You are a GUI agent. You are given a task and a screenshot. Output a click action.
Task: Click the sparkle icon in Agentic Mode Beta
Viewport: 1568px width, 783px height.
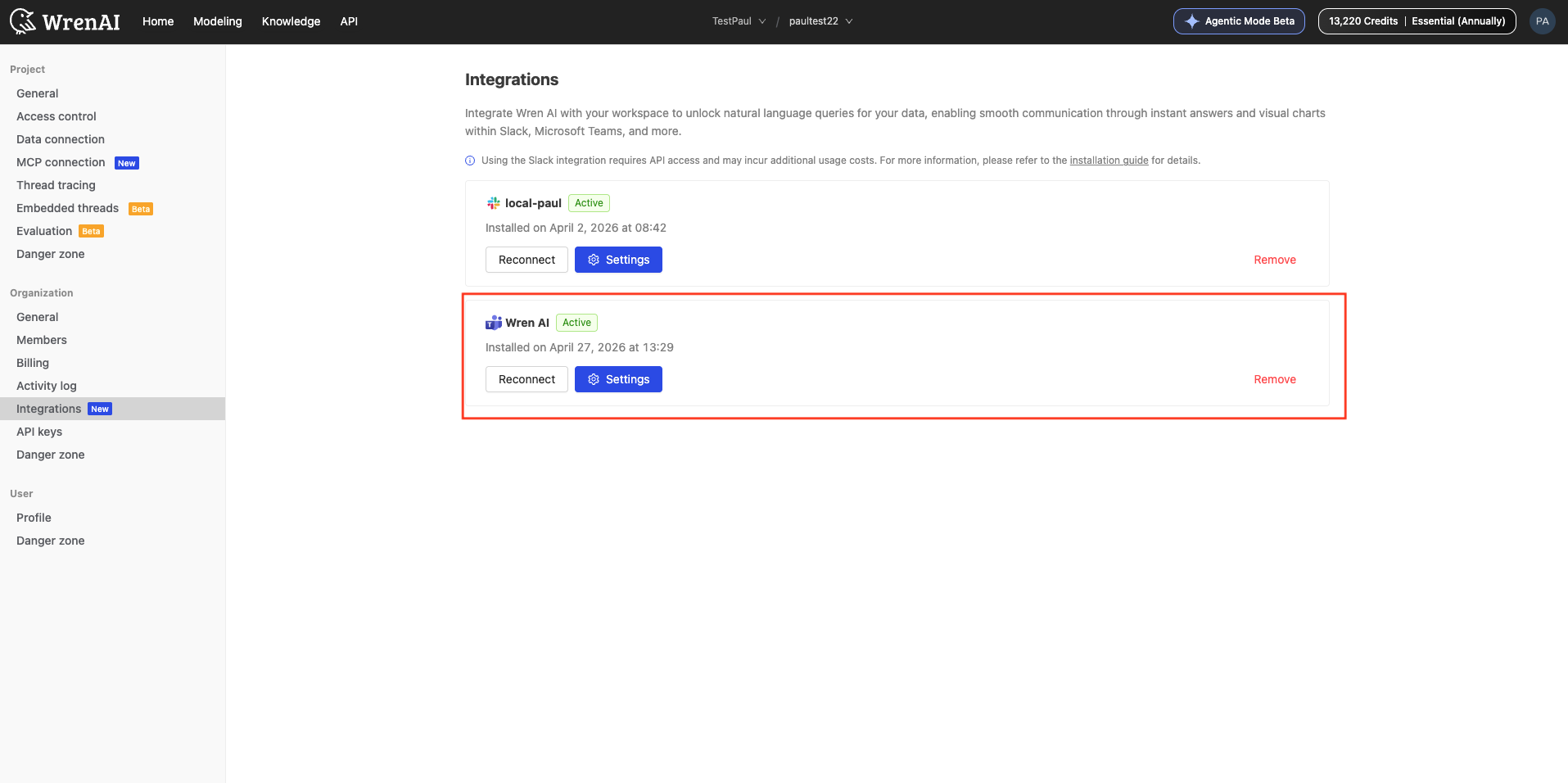pos(1191,21)
